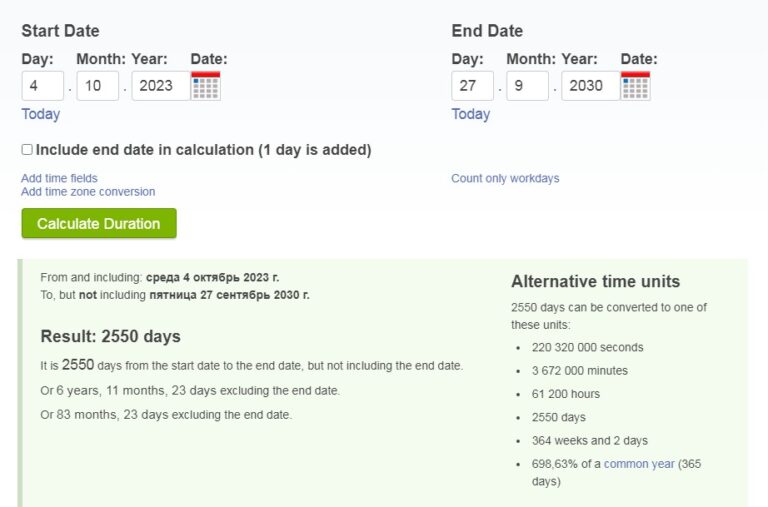
Task: Select the Count only workdays link
Action: click(505, 178)
